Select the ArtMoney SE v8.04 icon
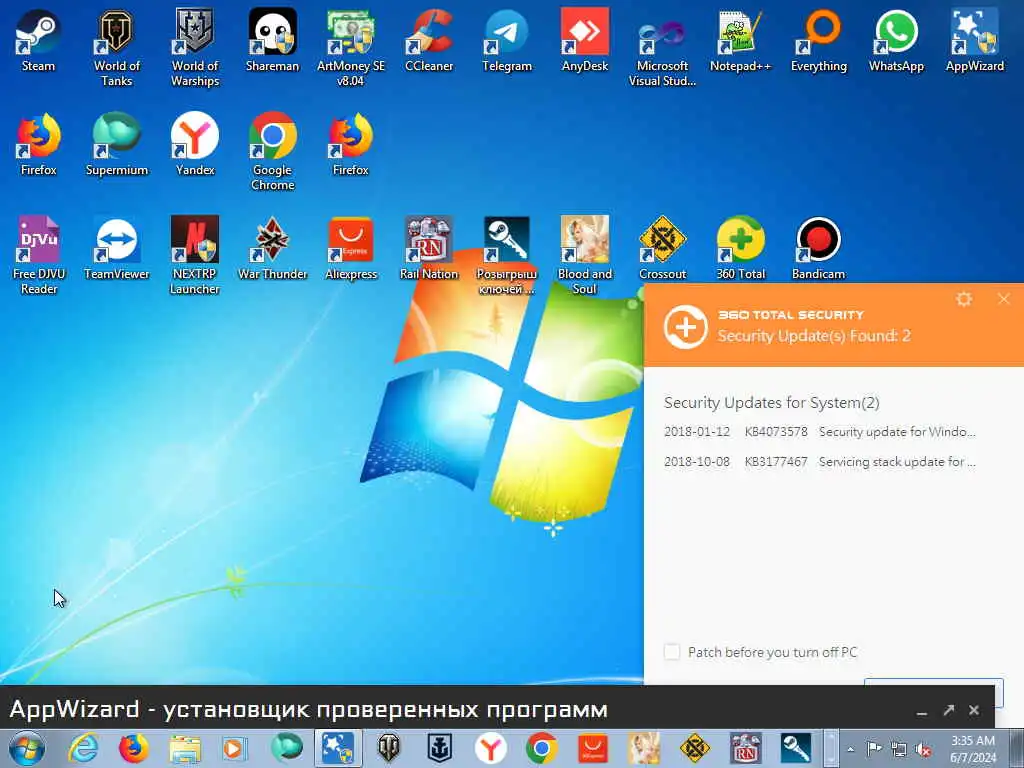 click(351, 47)
